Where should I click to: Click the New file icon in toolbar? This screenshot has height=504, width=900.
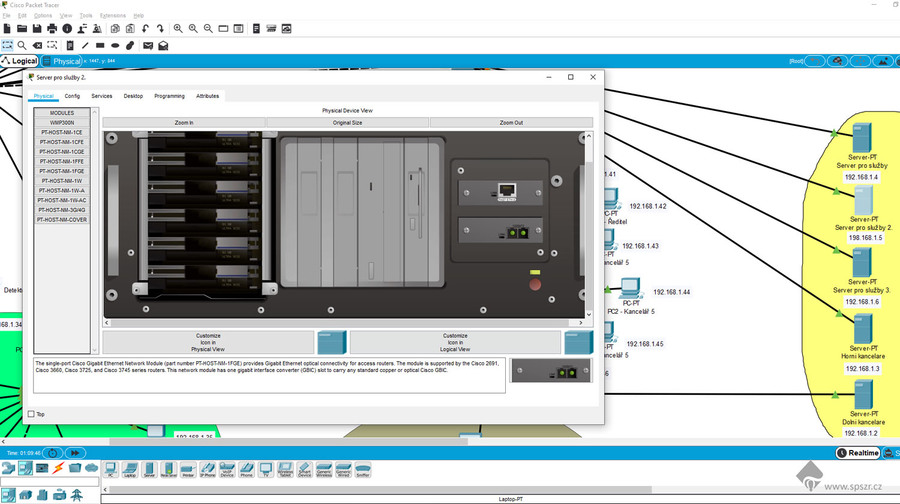(7, 28)
